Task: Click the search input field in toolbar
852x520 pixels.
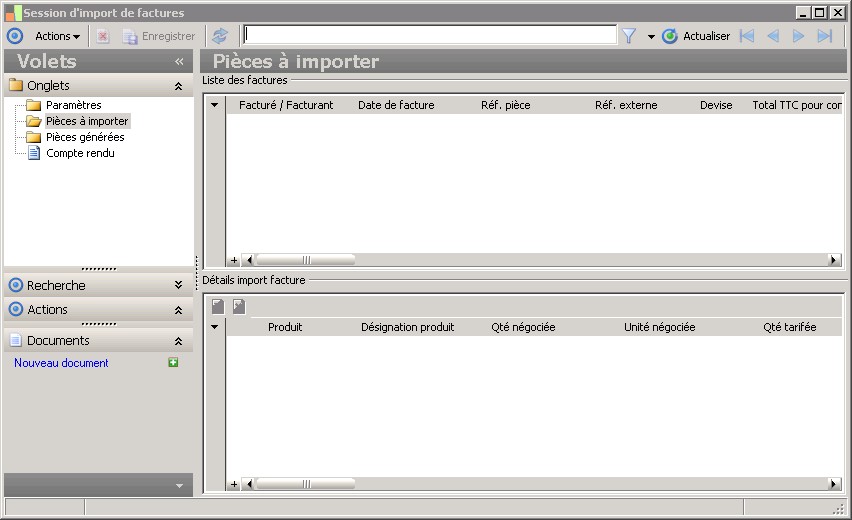Action: click(430, 35)
